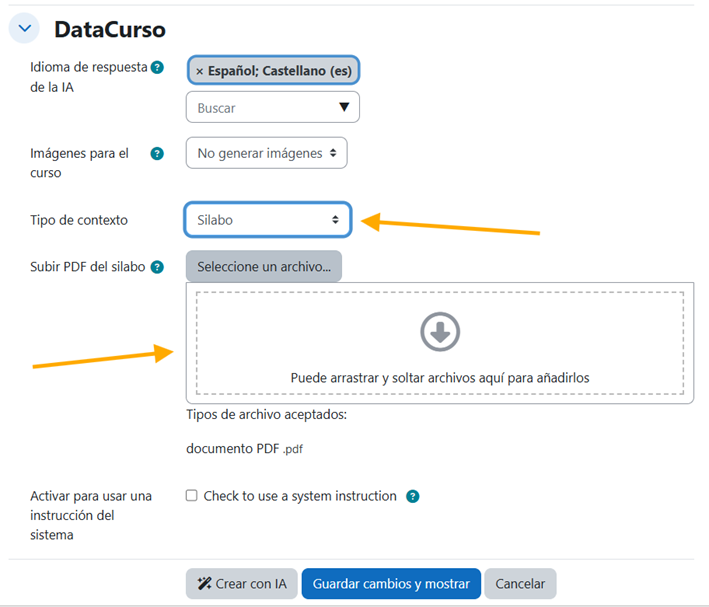Viewport: 709px width, 607px height.
Task: Show help beside the system instruction checkbox
Action: pyautogui.click(x=413, y=496)
